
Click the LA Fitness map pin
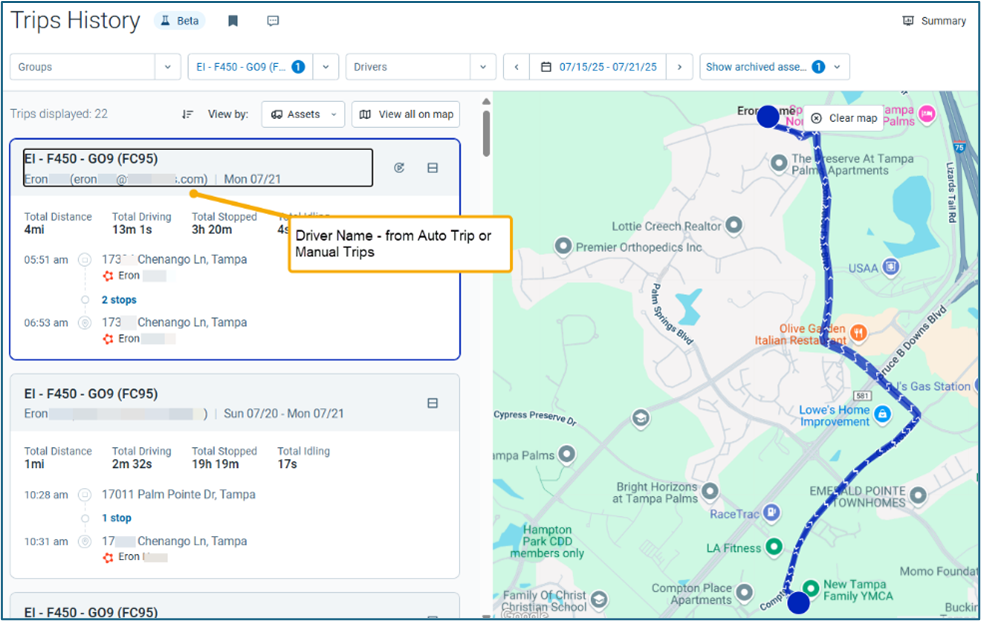click(774, 547)
